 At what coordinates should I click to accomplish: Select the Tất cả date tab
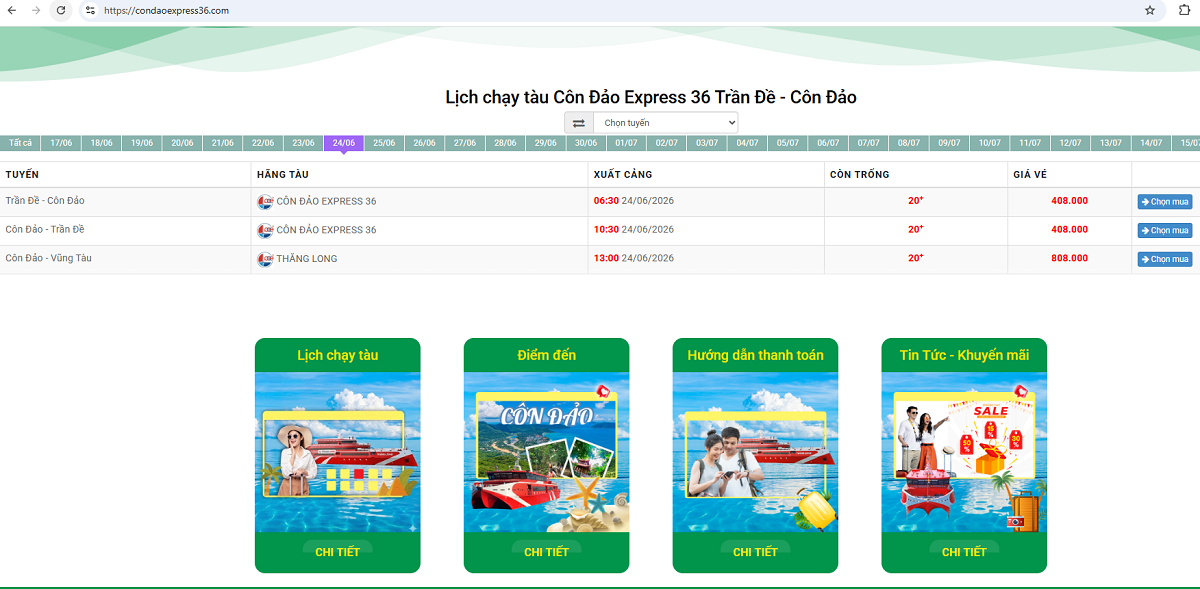(20, 143)
